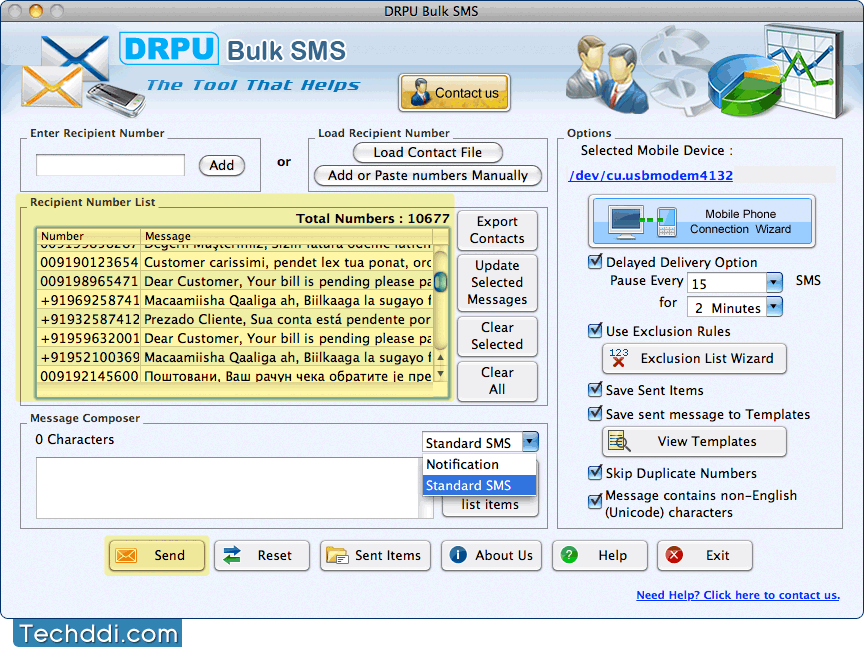Click Add recipient number button
Viewport: 864px width, 647px height.
222,165
